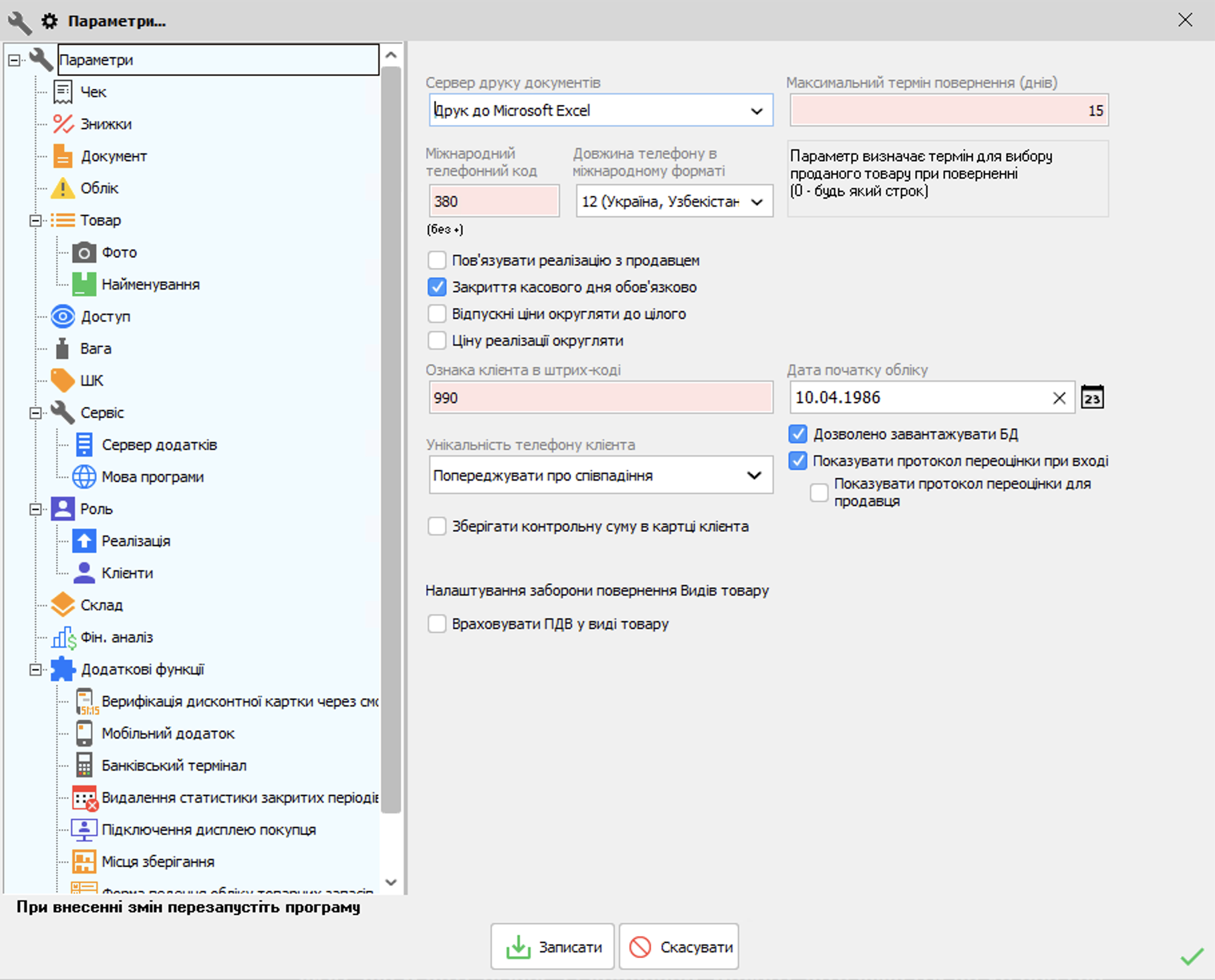Select Склад in settings tree

pos(102,606)
